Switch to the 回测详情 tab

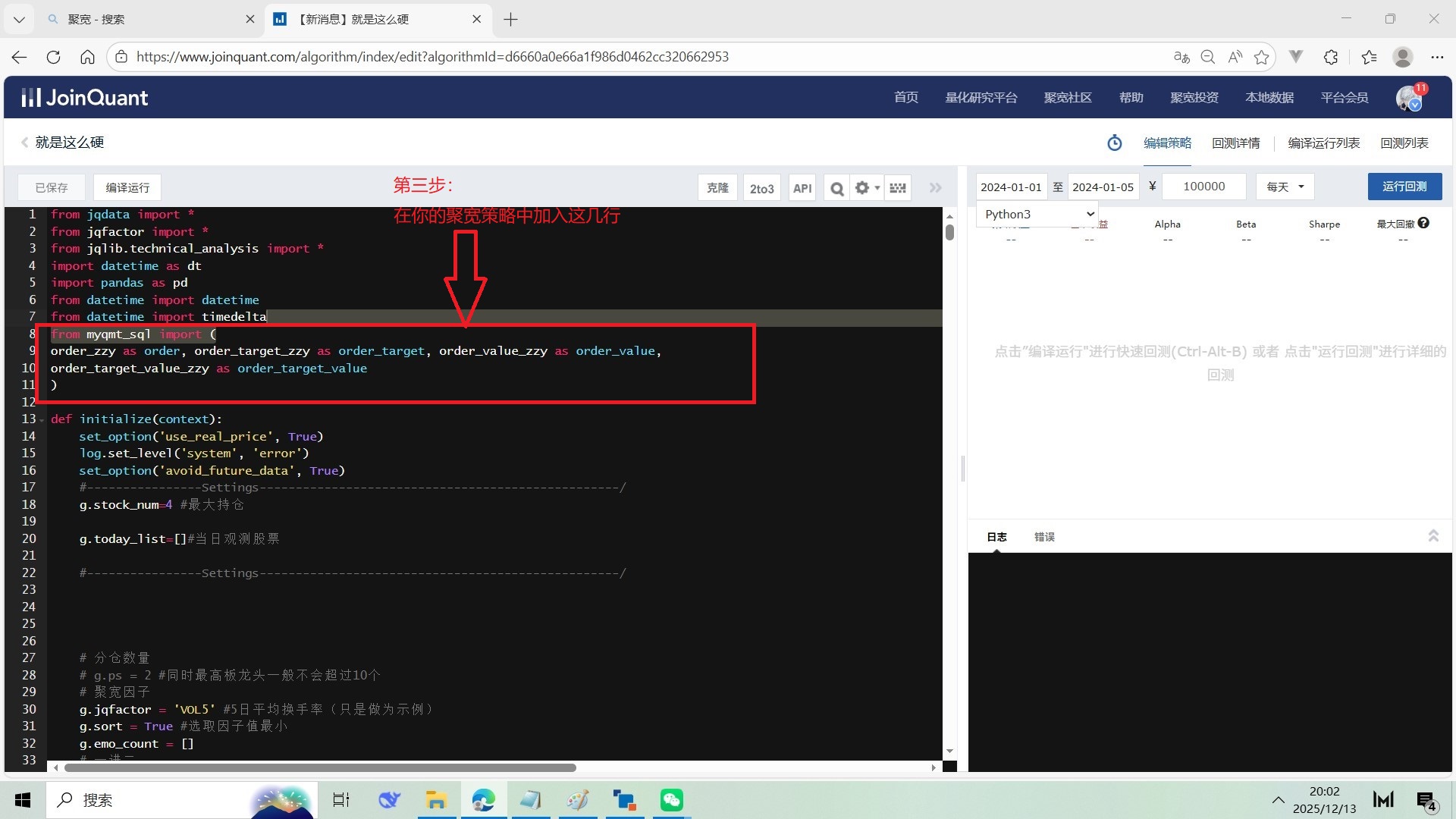tap(1235, 143)
